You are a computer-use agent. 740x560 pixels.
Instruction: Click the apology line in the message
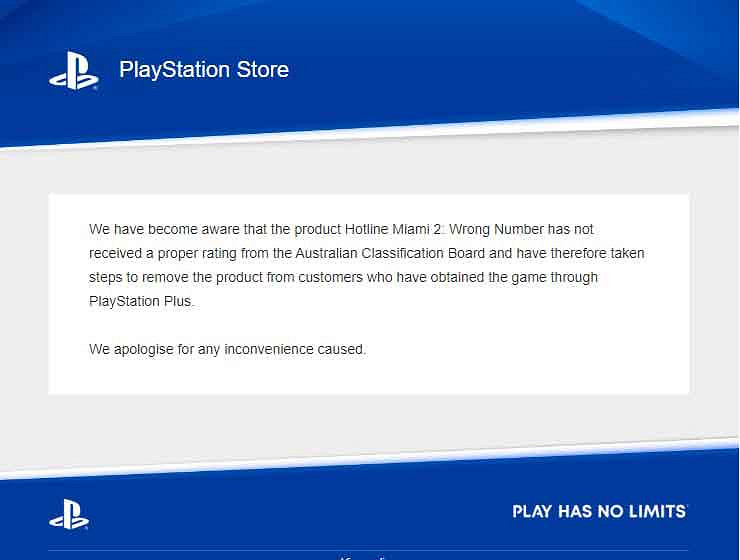(227, 350)
